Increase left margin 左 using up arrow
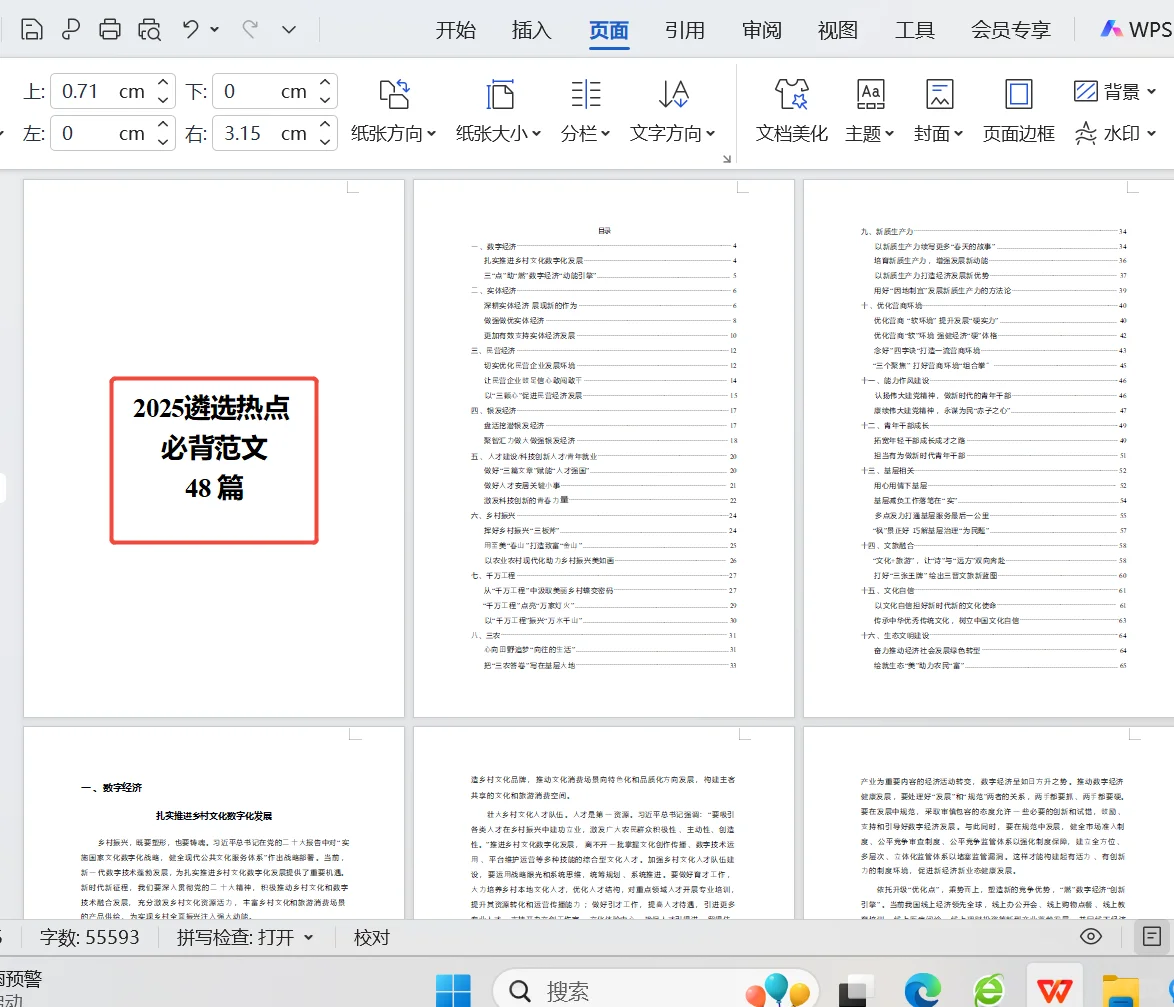The height and width of the screenshot is (1007, 1174). pyautogui.click(x=163, y=124)
